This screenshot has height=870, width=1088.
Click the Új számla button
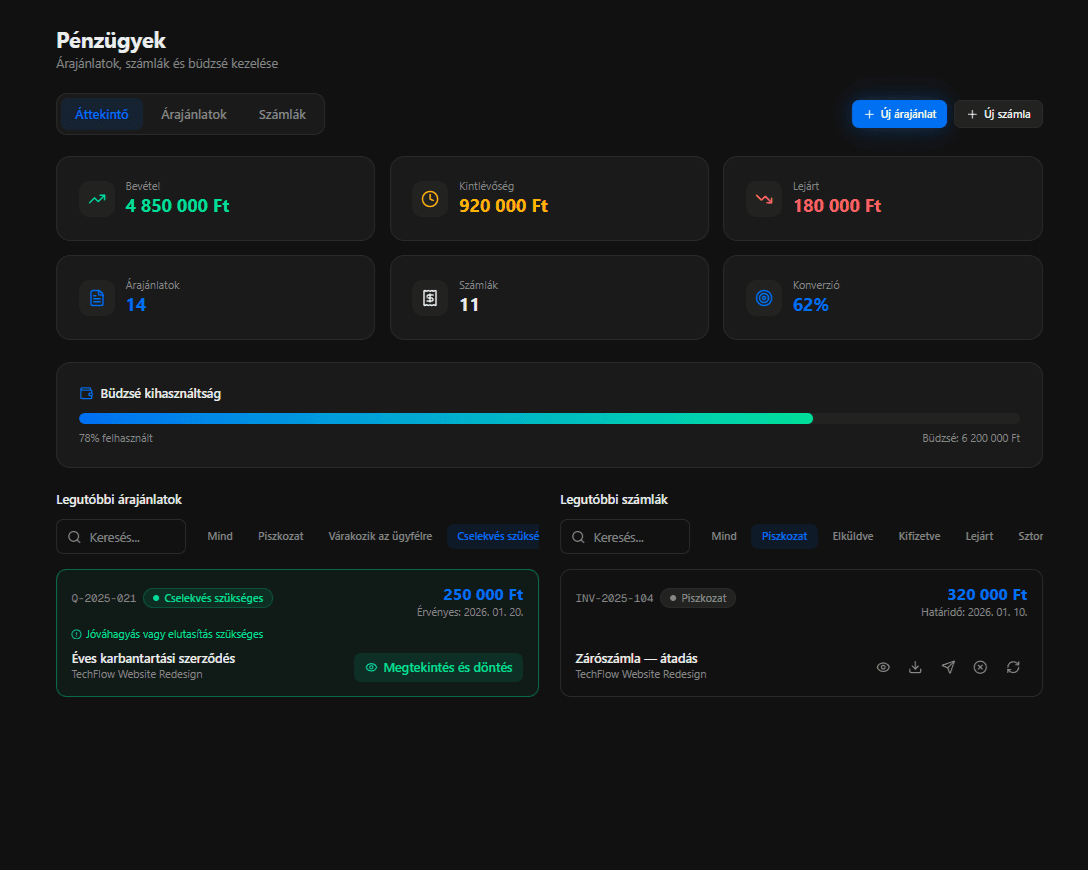998,114
